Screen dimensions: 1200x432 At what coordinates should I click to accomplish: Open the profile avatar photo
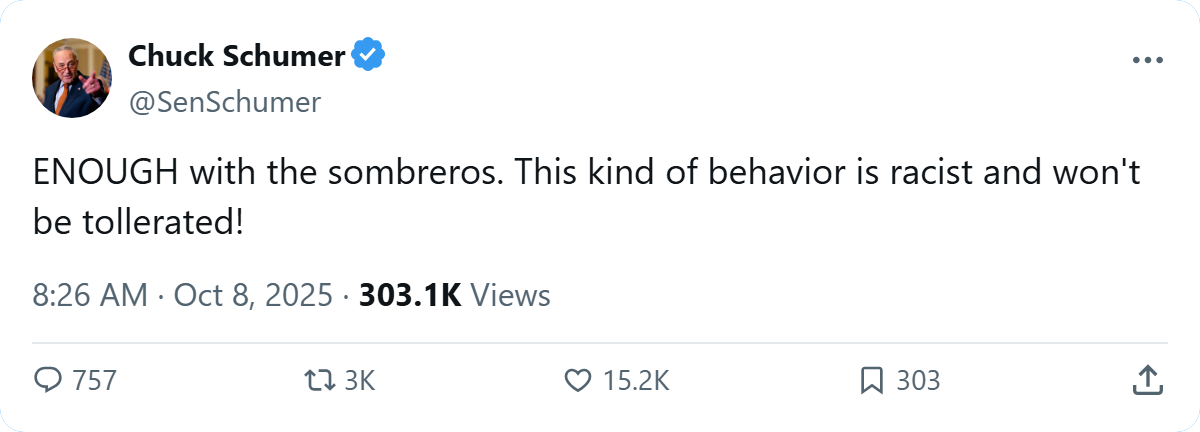(x=72, y=78)
